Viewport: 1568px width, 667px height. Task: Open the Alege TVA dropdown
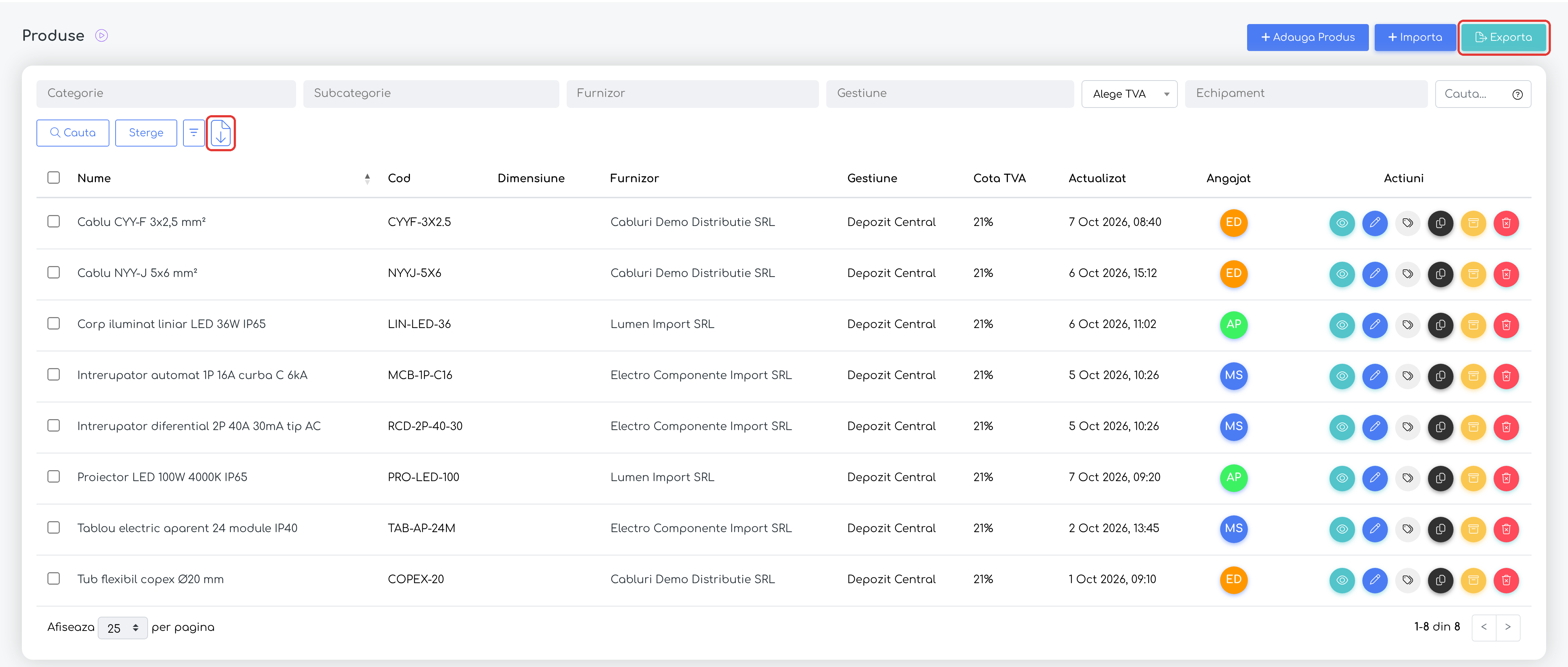(1129, 94)
